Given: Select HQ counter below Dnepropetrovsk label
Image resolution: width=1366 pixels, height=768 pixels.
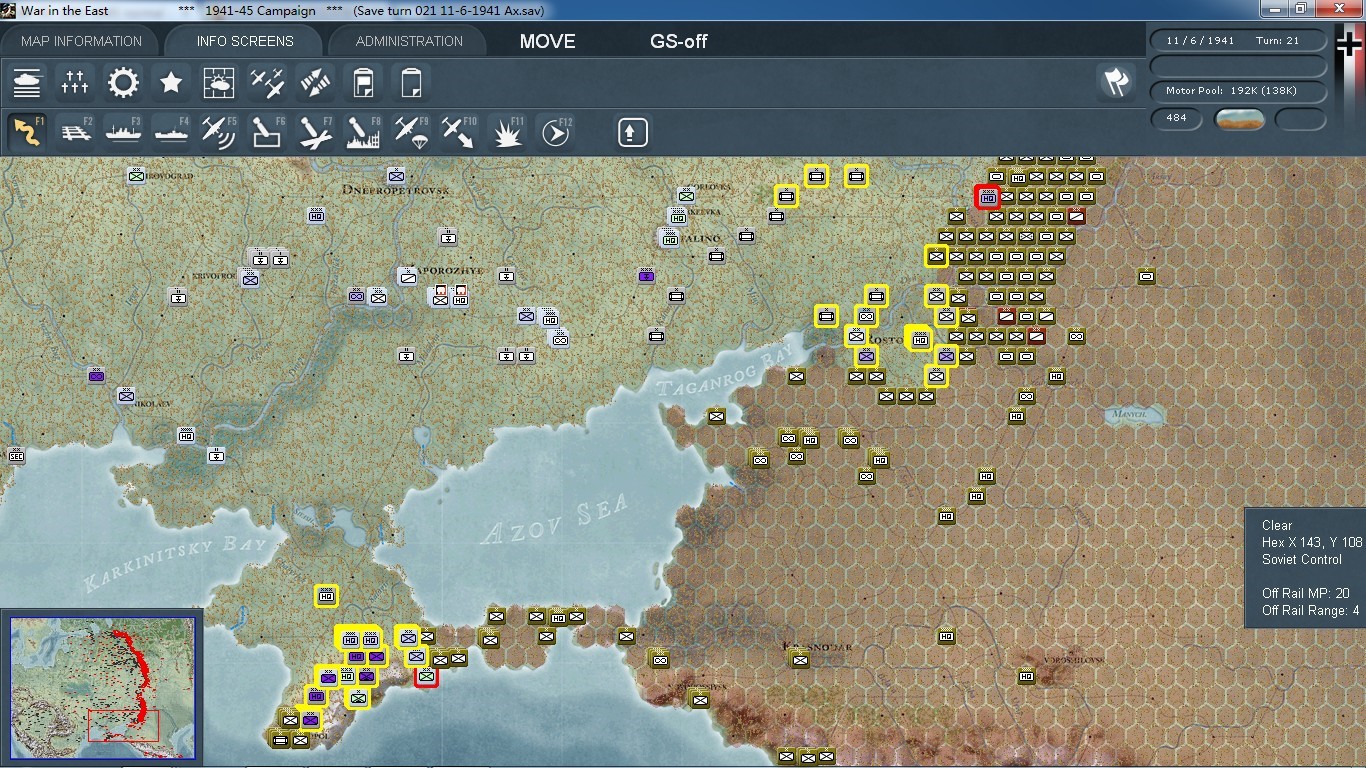Looking at the screenshot, I should [317, 214].
